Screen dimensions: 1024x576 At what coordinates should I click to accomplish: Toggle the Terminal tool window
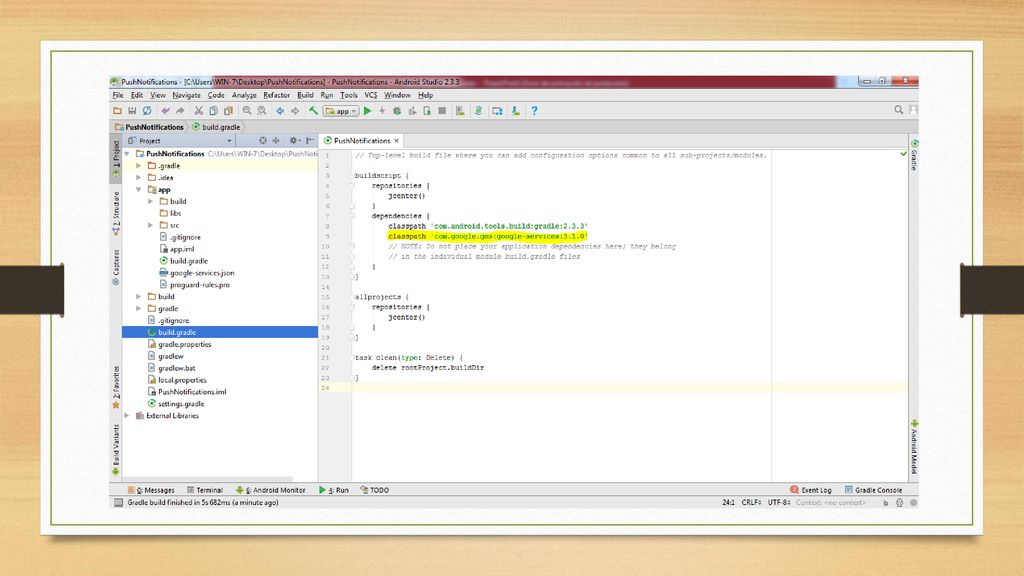click(204, 490)
